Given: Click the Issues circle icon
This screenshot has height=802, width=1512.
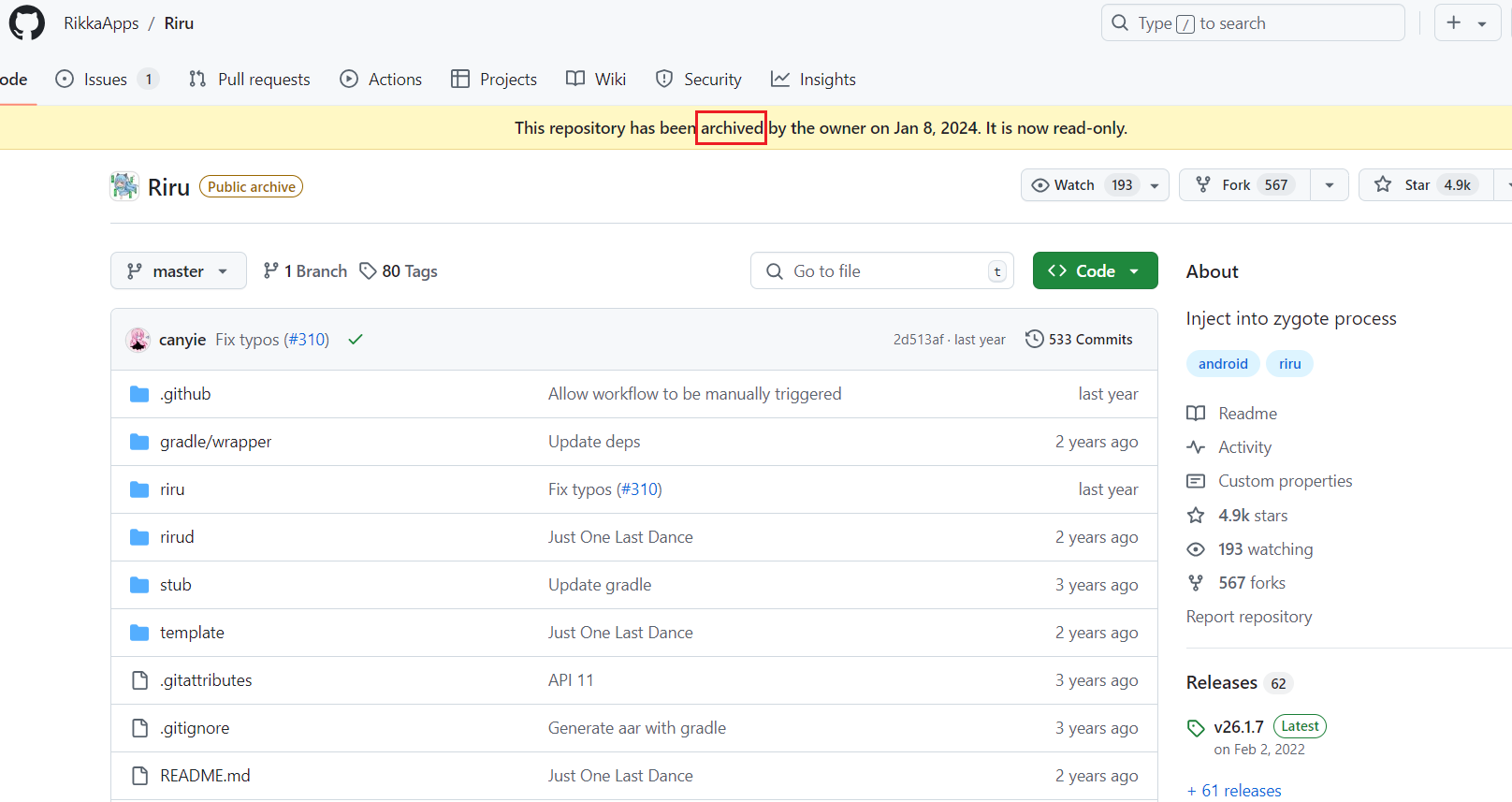Looking at the screenshot, I should (x=65, y=80).
